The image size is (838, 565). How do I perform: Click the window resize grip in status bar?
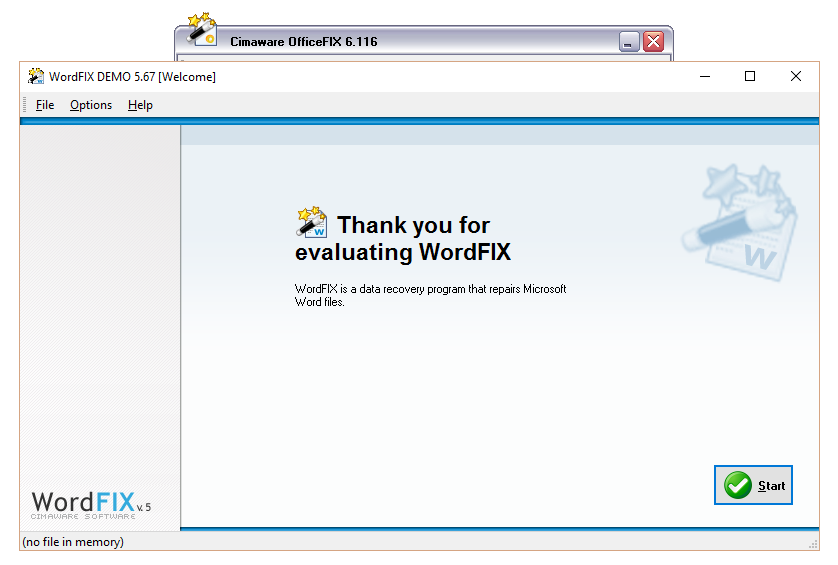[813, 544]
